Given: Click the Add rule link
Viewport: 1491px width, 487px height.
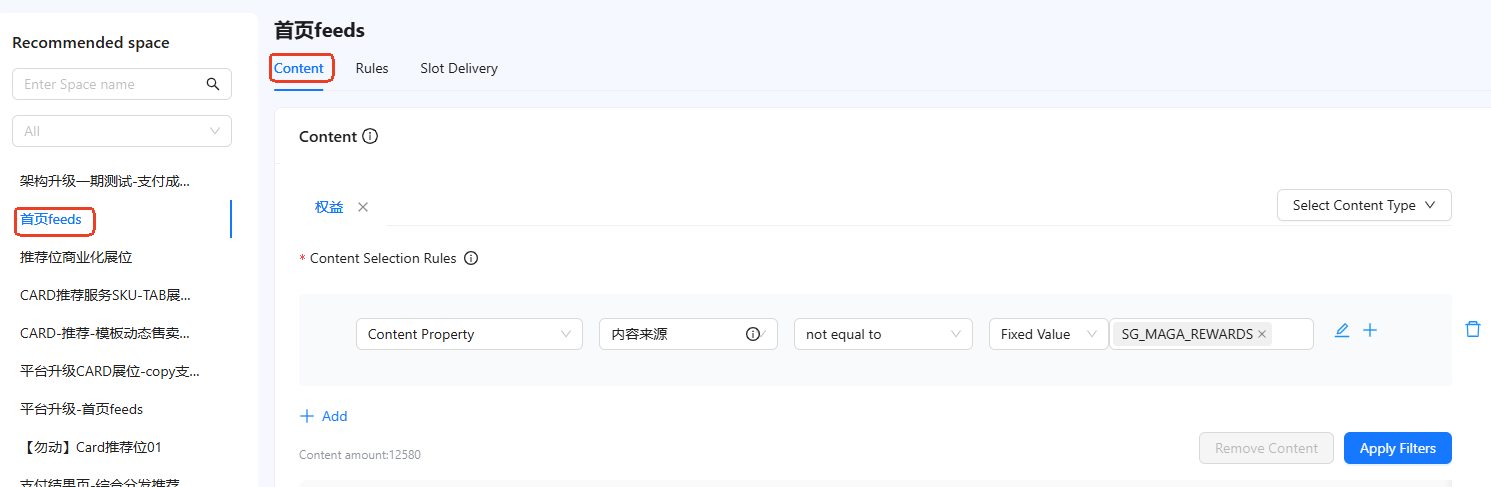Looking at the screenshot, I should (324, 416).
